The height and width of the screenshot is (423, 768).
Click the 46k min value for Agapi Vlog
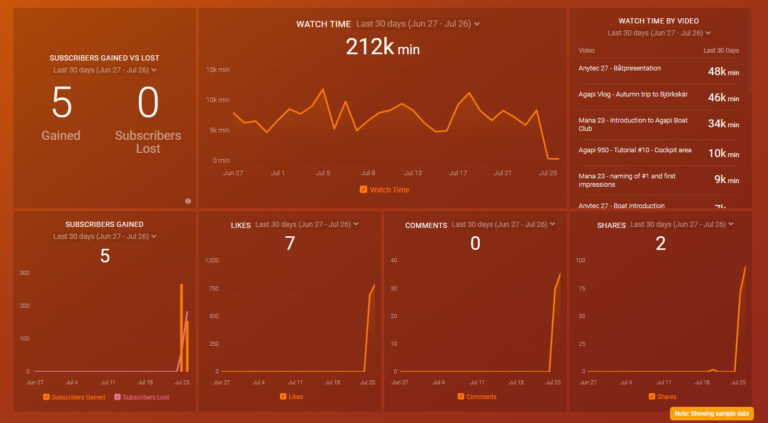pyautogui.click(x=723, y=97)
